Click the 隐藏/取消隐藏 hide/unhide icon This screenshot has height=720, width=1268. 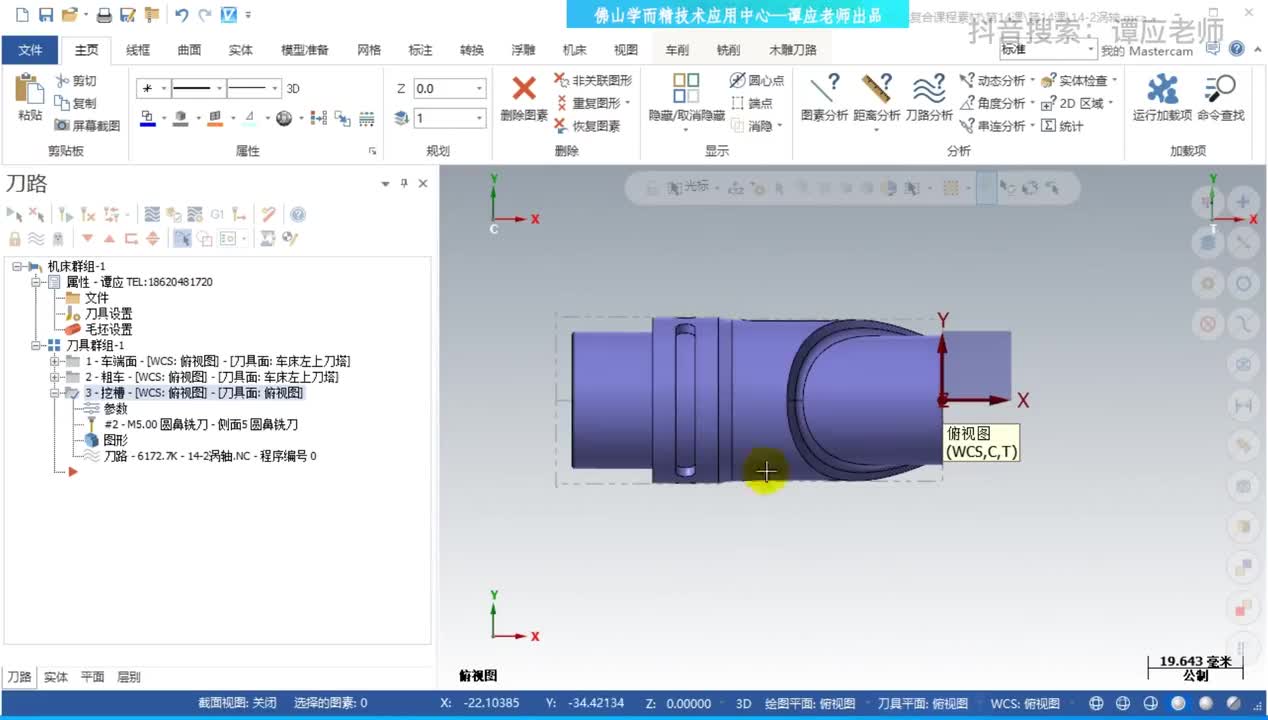pyautogui.click(x=686, y=88)
